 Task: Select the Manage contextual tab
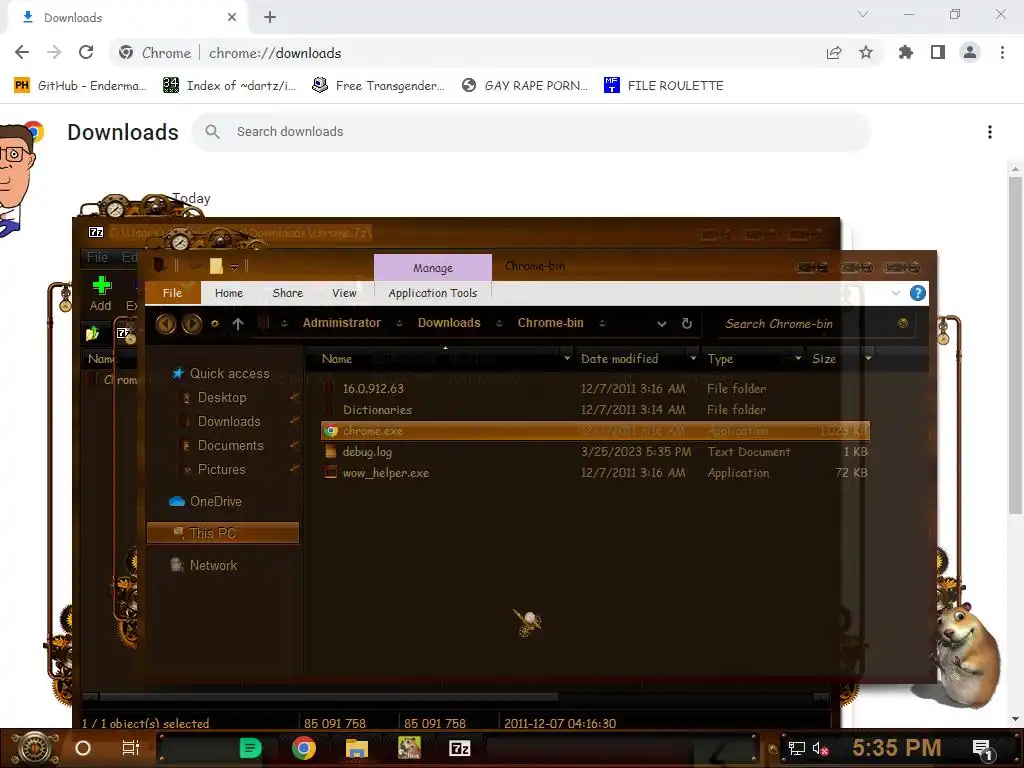point(432,268)
